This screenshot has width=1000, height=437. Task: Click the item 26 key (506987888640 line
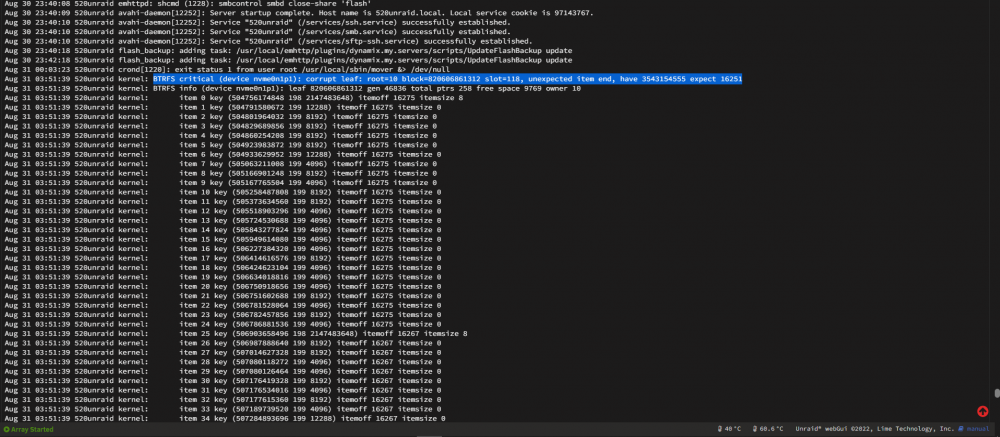pyautogui.click(x=223, y=343)
